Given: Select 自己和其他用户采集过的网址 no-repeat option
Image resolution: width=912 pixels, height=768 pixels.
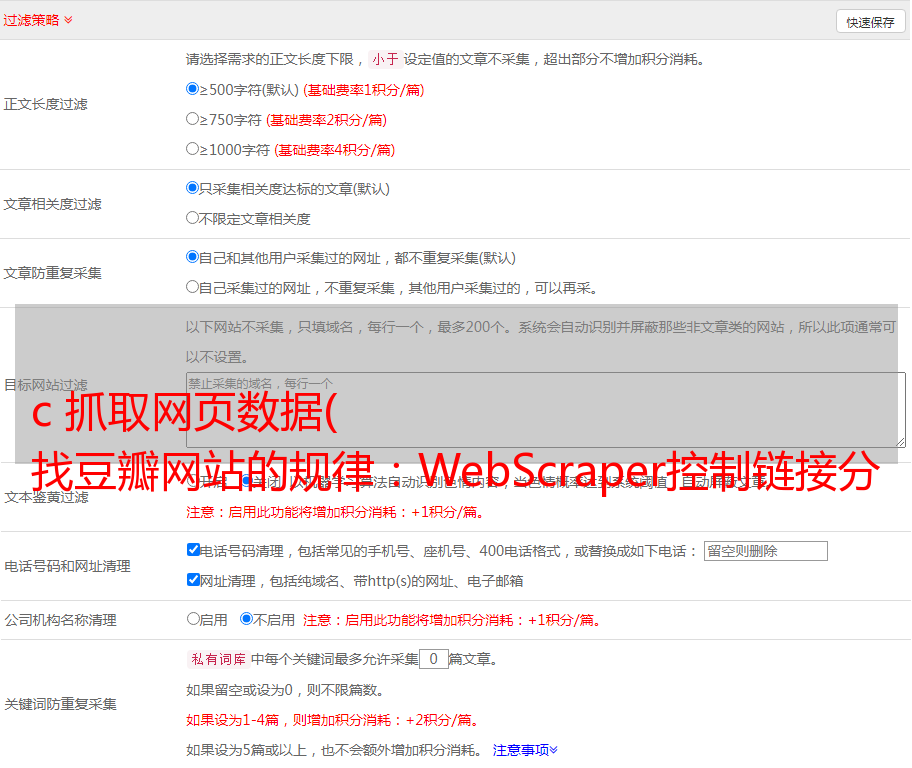Looking at the screenshot, I should click(x=192, y=257).
